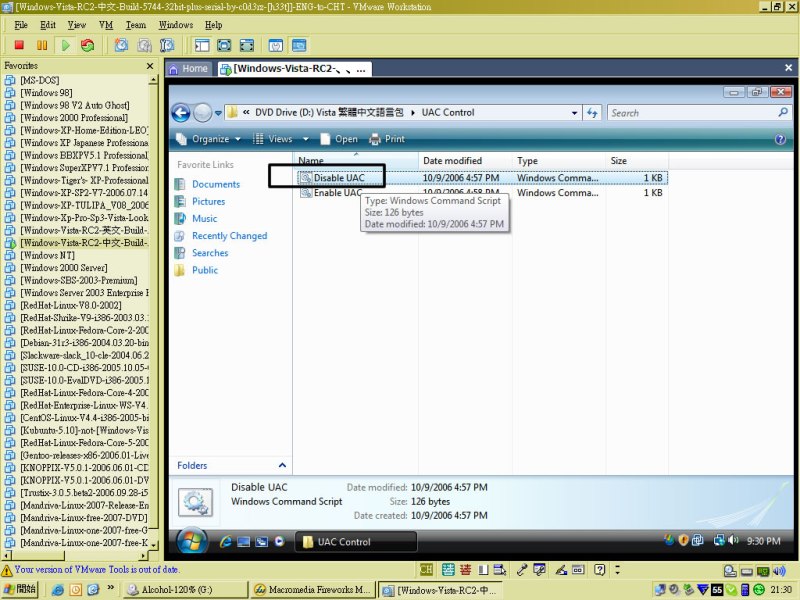Click the summary view icon in VMware toolbar
The image size is (800, 600).
point(276,45)
